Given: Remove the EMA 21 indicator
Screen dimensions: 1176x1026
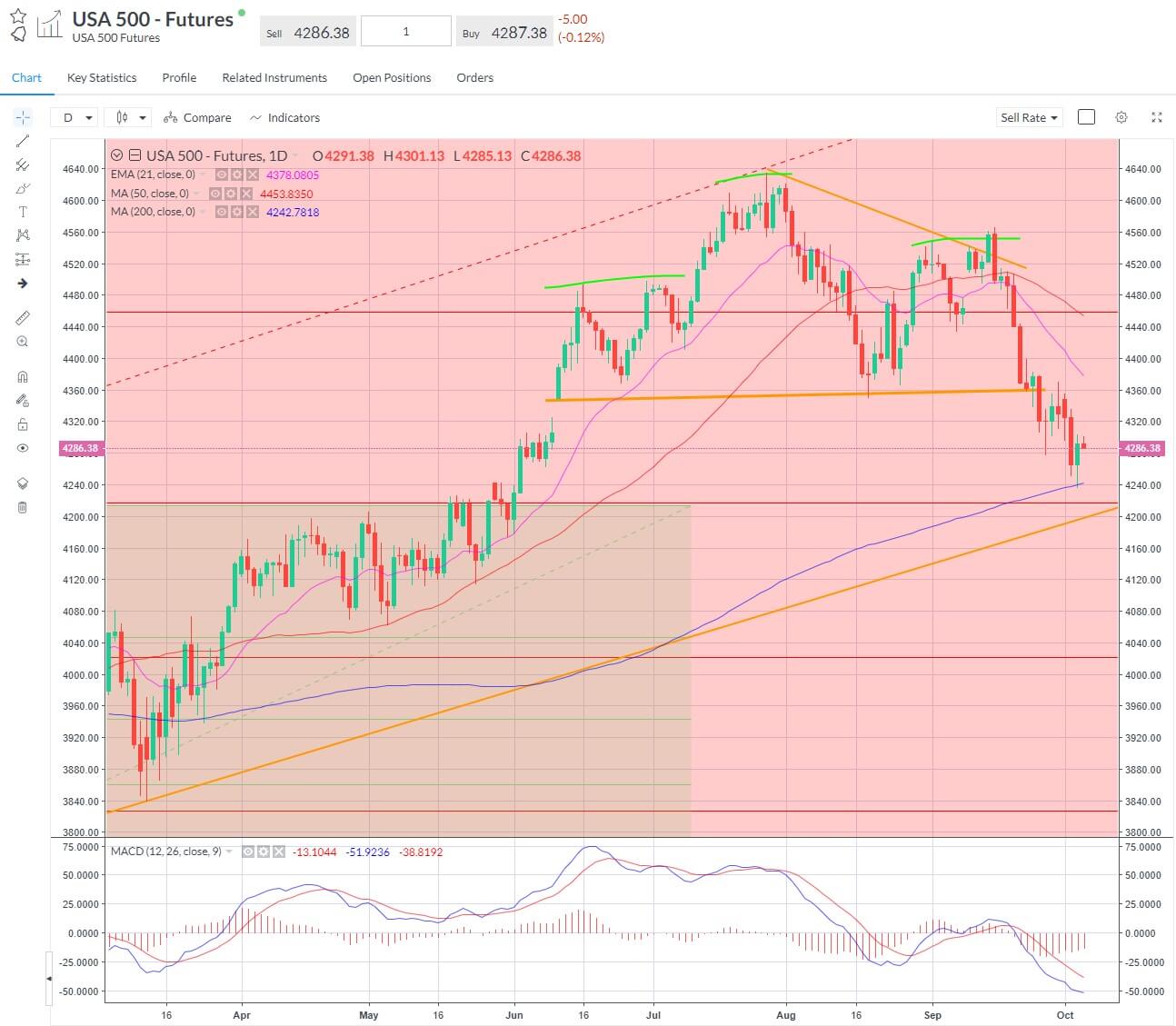Looking at the screenshot, I should 252,174.
